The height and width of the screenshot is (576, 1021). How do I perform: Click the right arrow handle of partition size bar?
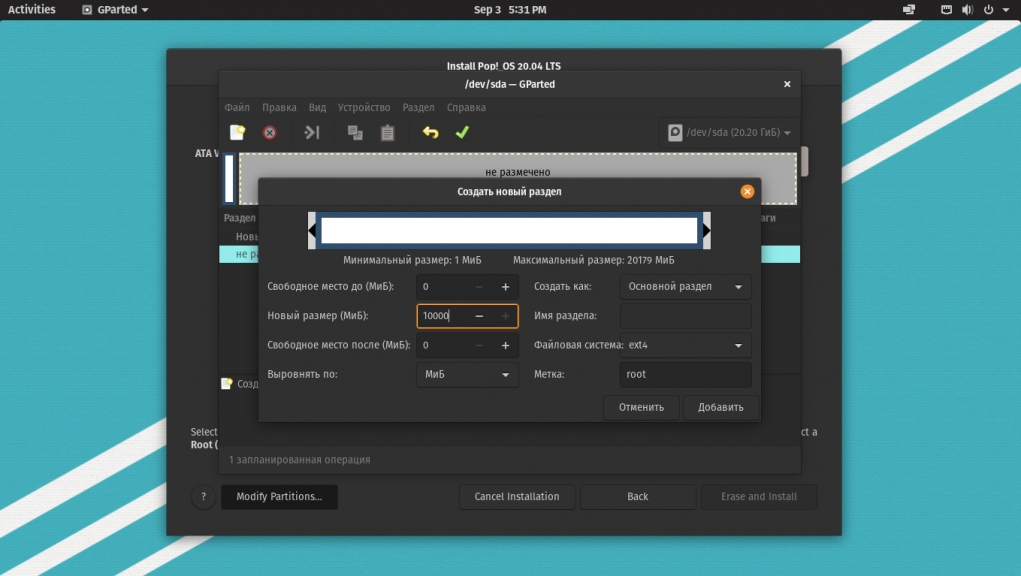click(x=707, y=231)
